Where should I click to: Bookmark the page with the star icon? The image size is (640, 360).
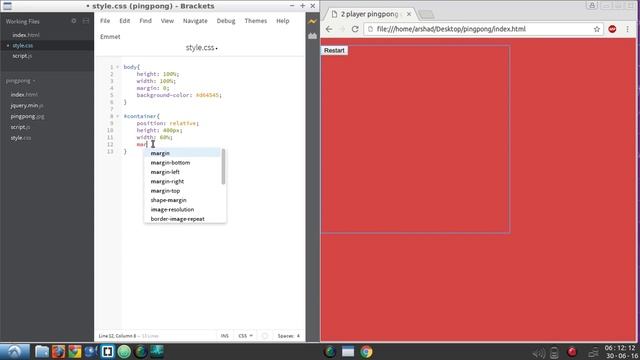[597, 29]
